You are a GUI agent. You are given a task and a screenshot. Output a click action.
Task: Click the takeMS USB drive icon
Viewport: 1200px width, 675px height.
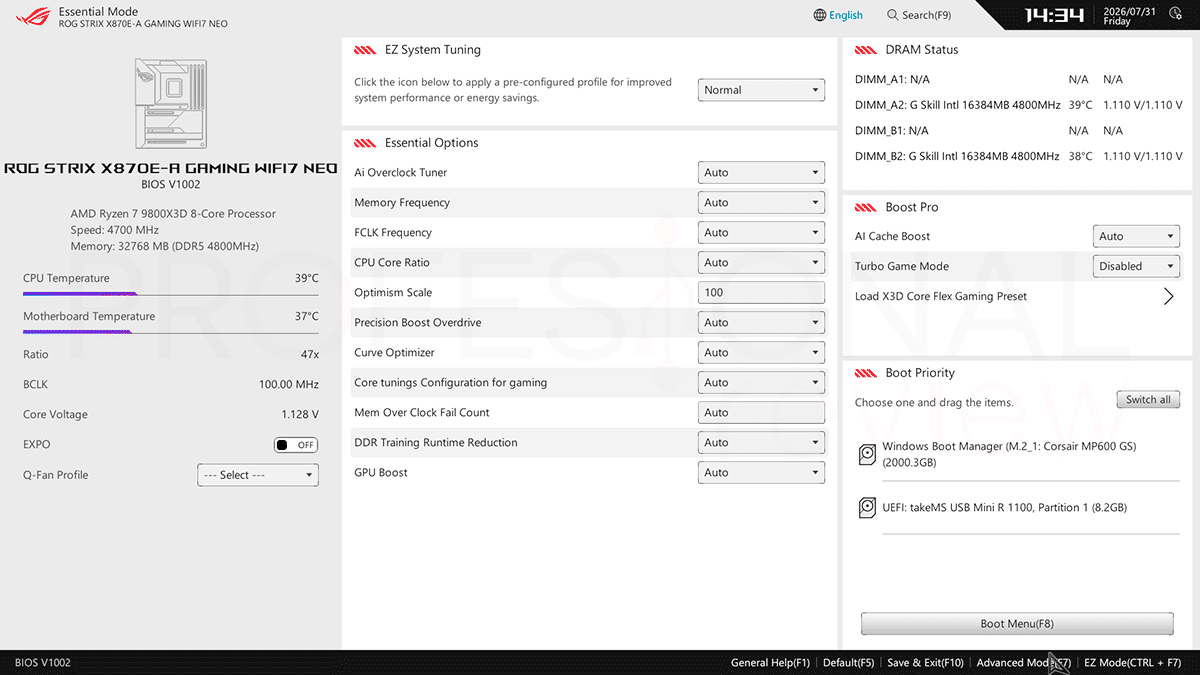tap(867, 508)
